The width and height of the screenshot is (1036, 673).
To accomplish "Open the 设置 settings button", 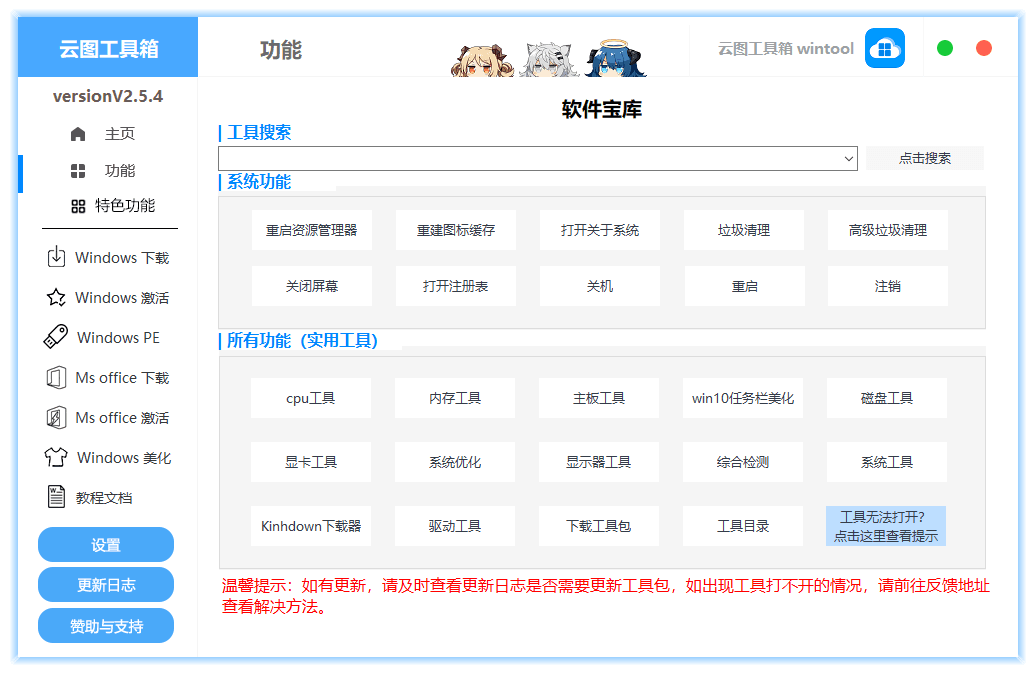I will (x=106, y=545).
